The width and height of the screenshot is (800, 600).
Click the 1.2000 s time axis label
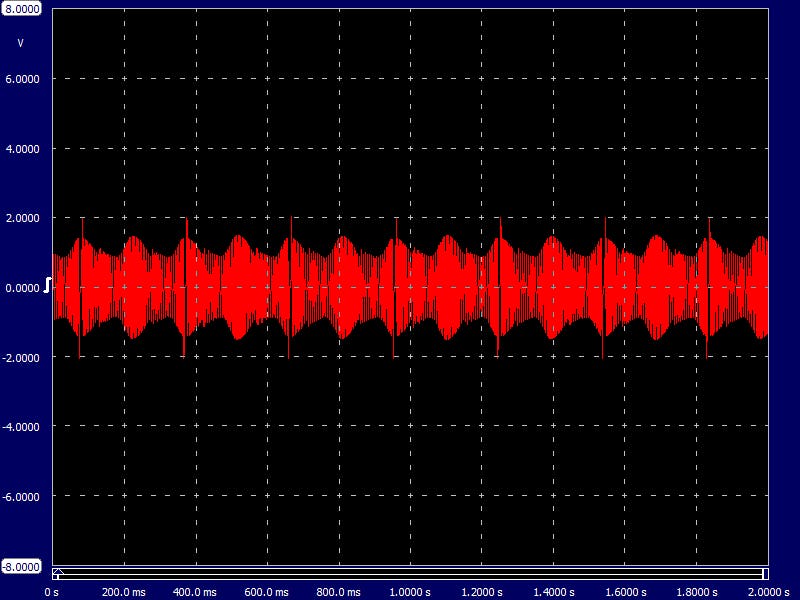coord(481,591)
